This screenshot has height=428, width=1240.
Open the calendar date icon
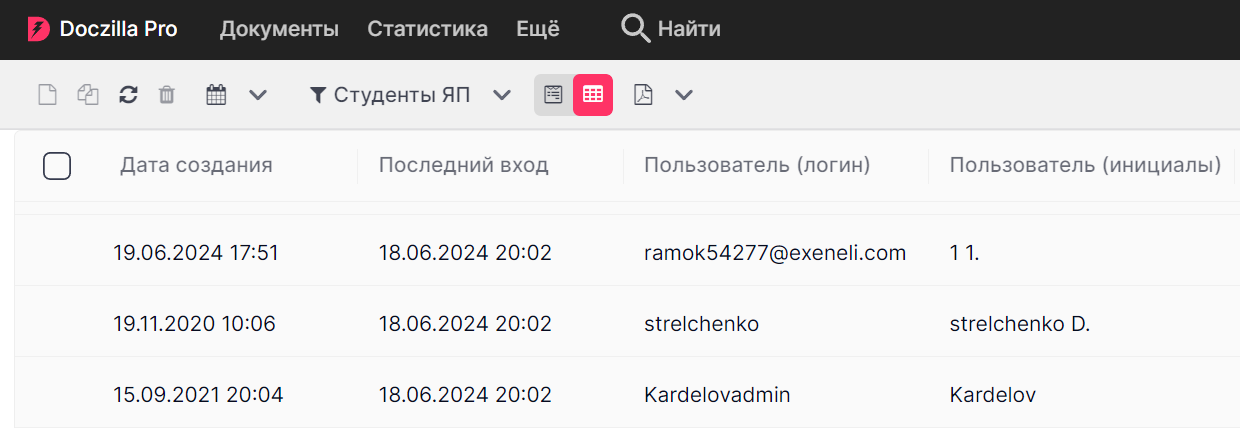coord(216,95)
